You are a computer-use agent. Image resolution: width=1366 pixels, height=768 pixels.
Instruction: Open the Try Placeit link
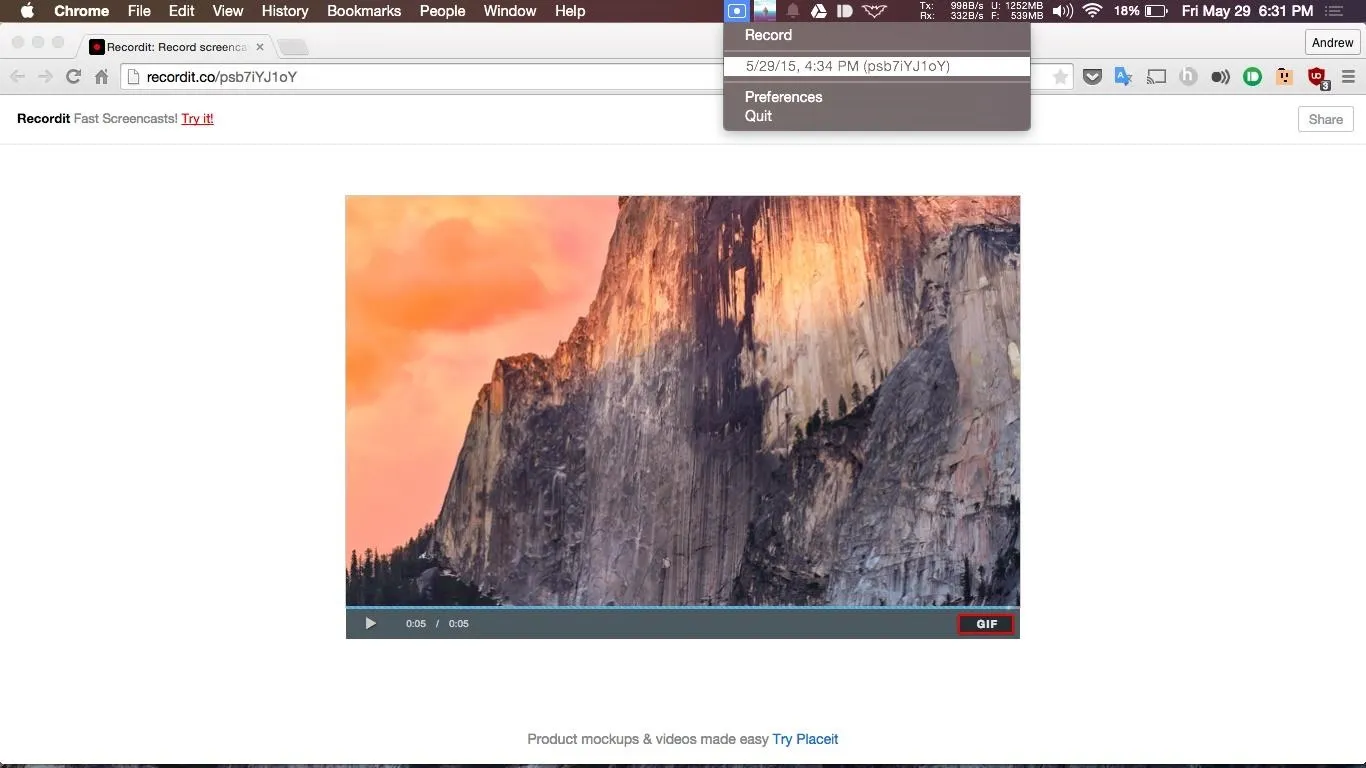(x=805, y=739)
